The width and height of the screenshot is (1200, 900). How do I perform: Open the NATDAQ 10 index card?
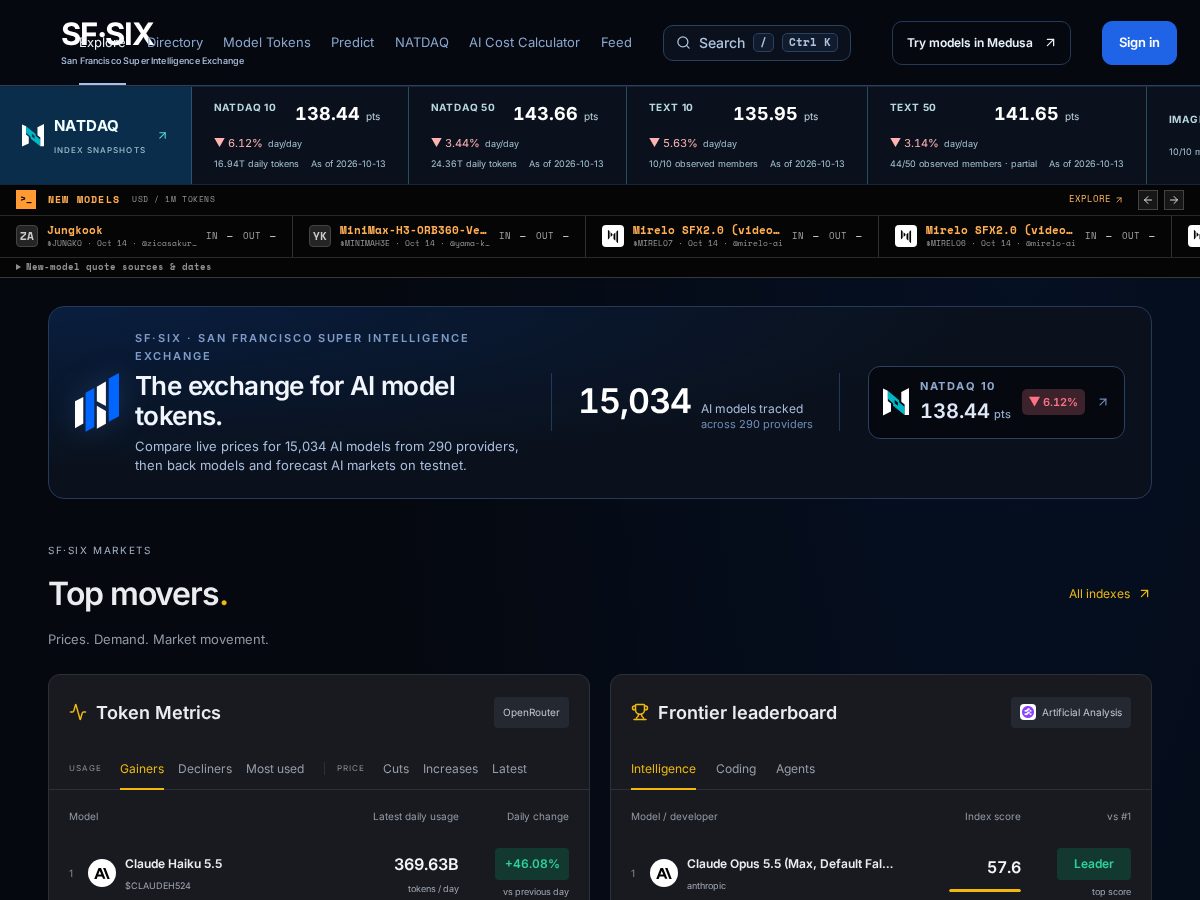pos(299,135)
